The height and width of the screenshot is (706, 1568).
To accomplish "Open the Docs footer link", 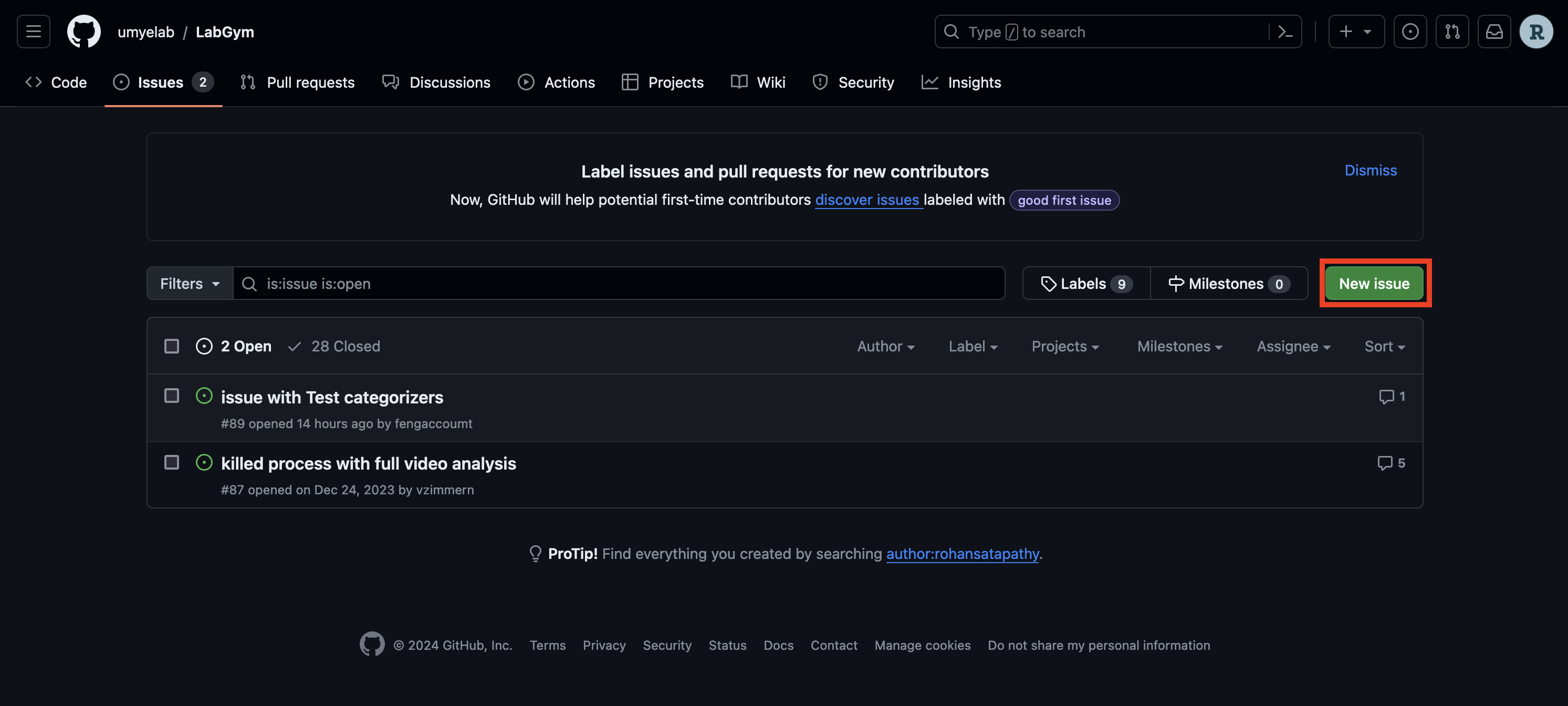I will (x=778, y=645).
